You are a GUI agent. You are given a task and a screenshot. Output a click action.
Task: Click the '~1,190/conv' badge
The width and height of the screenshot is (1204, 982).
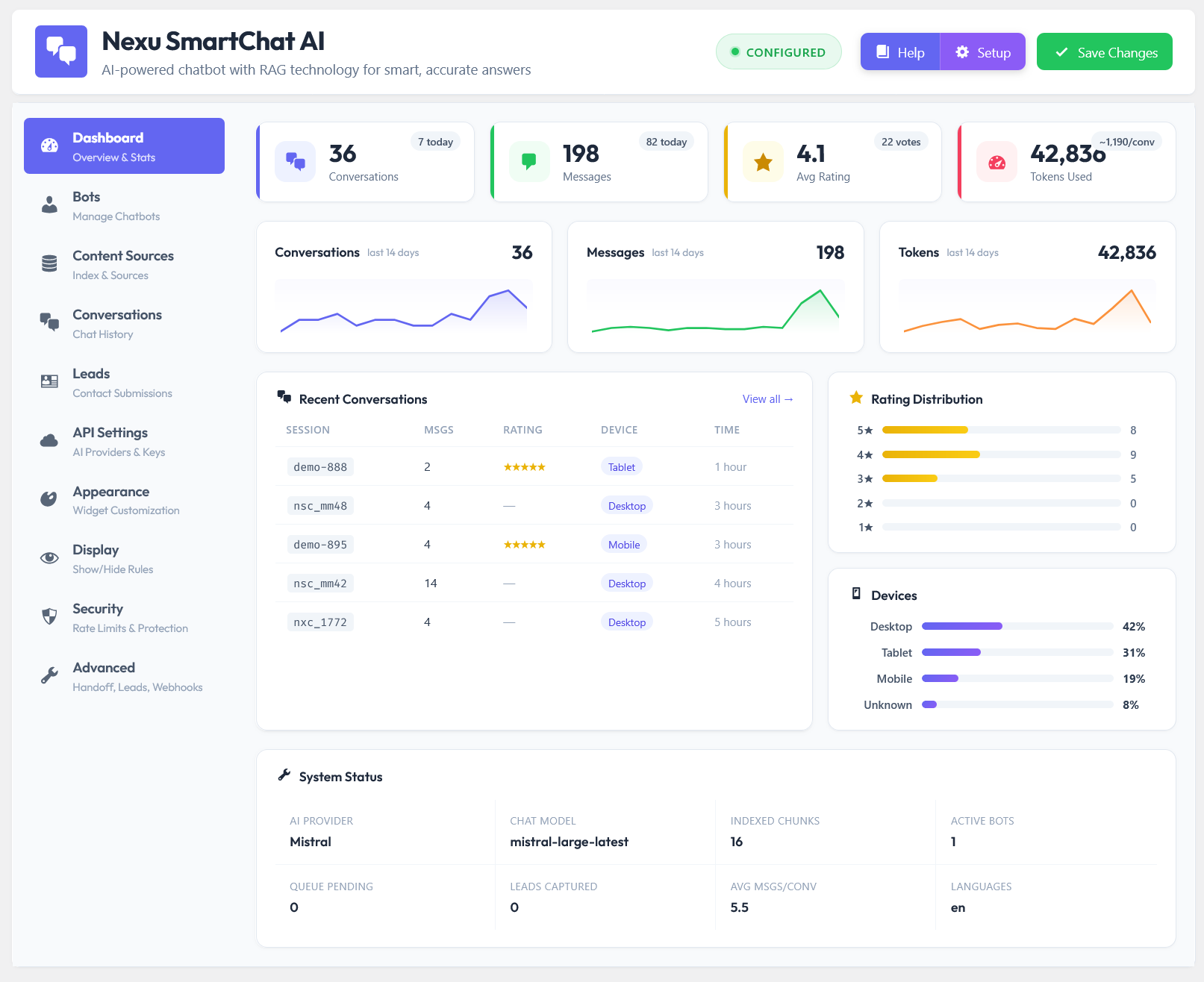click(x=1127, y=142)
